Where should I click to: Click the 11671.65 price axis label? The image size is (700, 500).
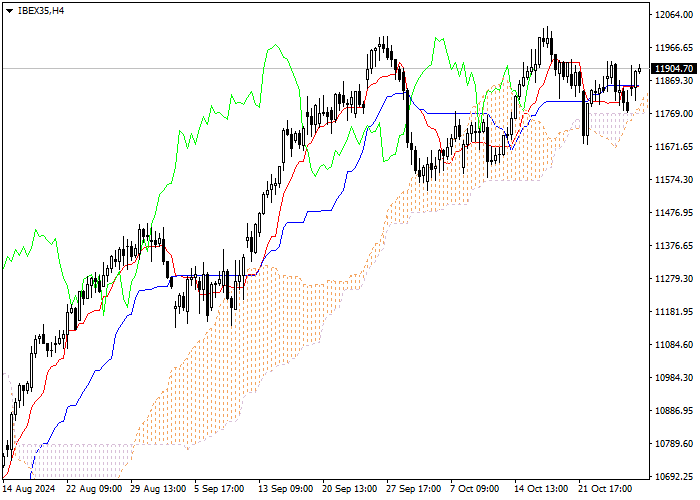pyautogui.click(x=674, y=147)
